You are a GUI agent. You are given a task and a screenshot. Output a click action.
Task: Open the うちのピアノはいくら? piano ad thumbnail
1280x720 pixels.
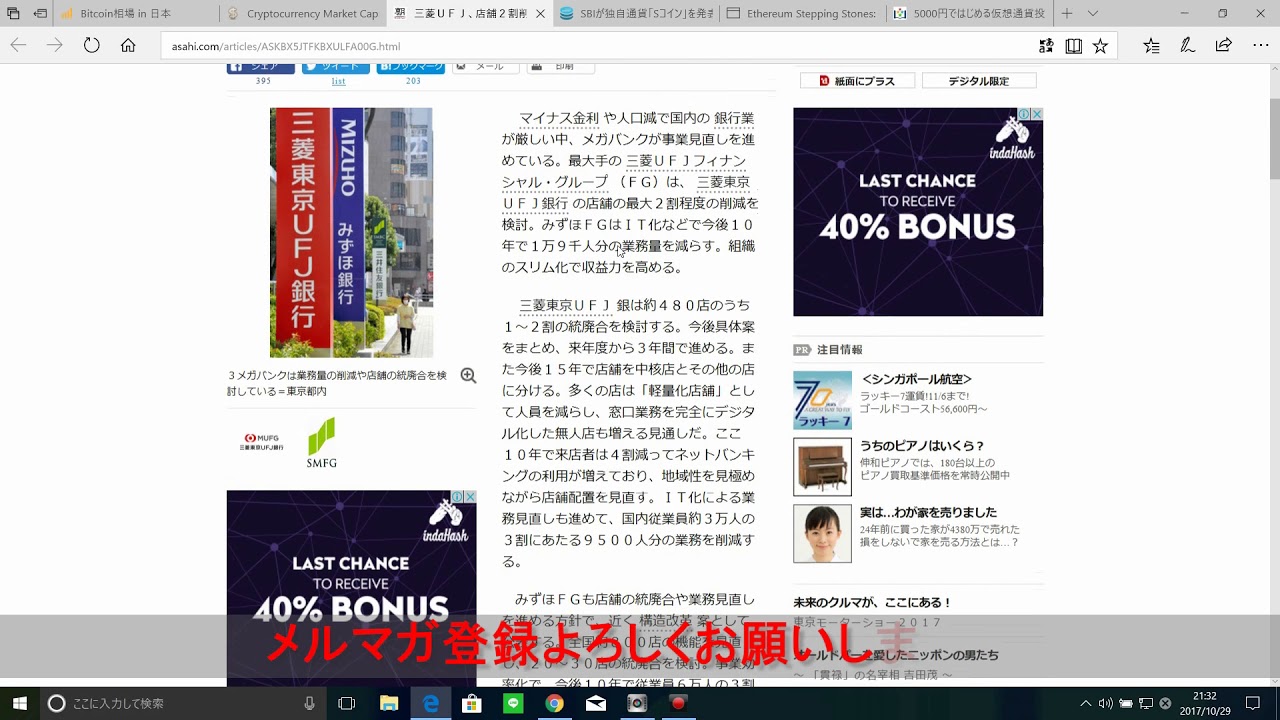coord(822,466)
